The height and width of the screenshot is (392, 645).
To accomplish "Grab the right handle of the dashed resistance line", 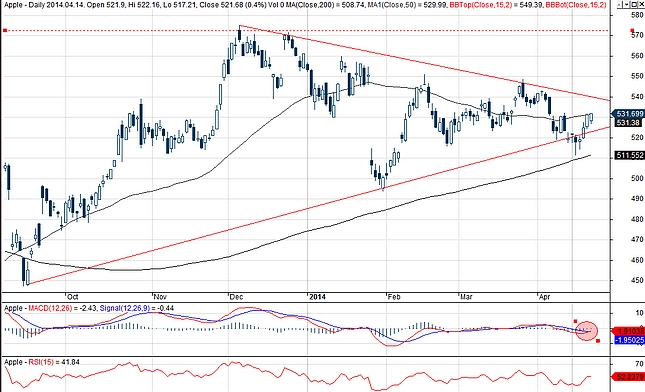I will point(632,30).
